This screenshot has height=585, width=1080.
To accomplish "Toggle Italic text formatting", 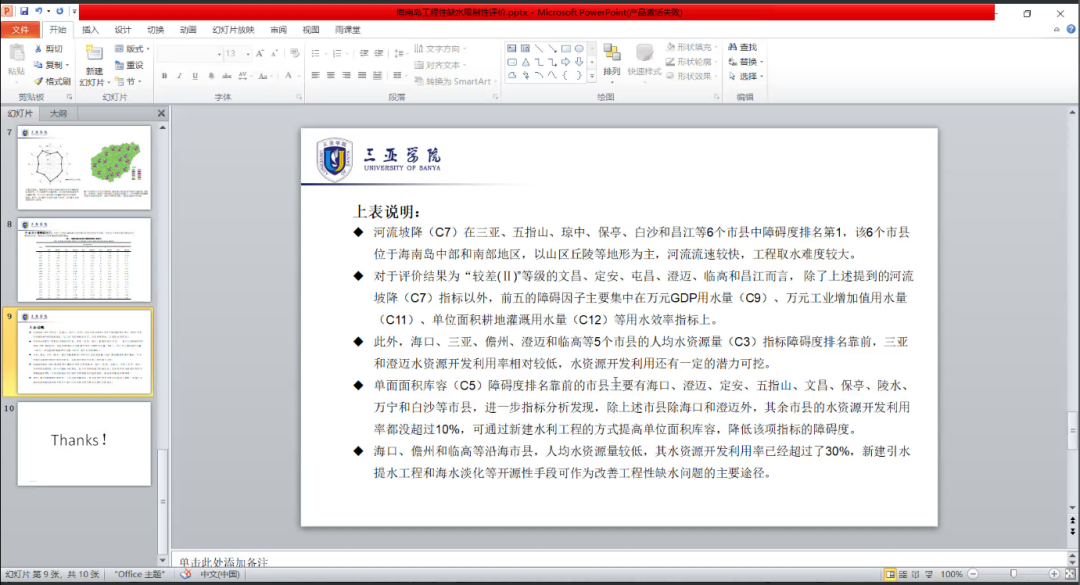I will (179, 76).
